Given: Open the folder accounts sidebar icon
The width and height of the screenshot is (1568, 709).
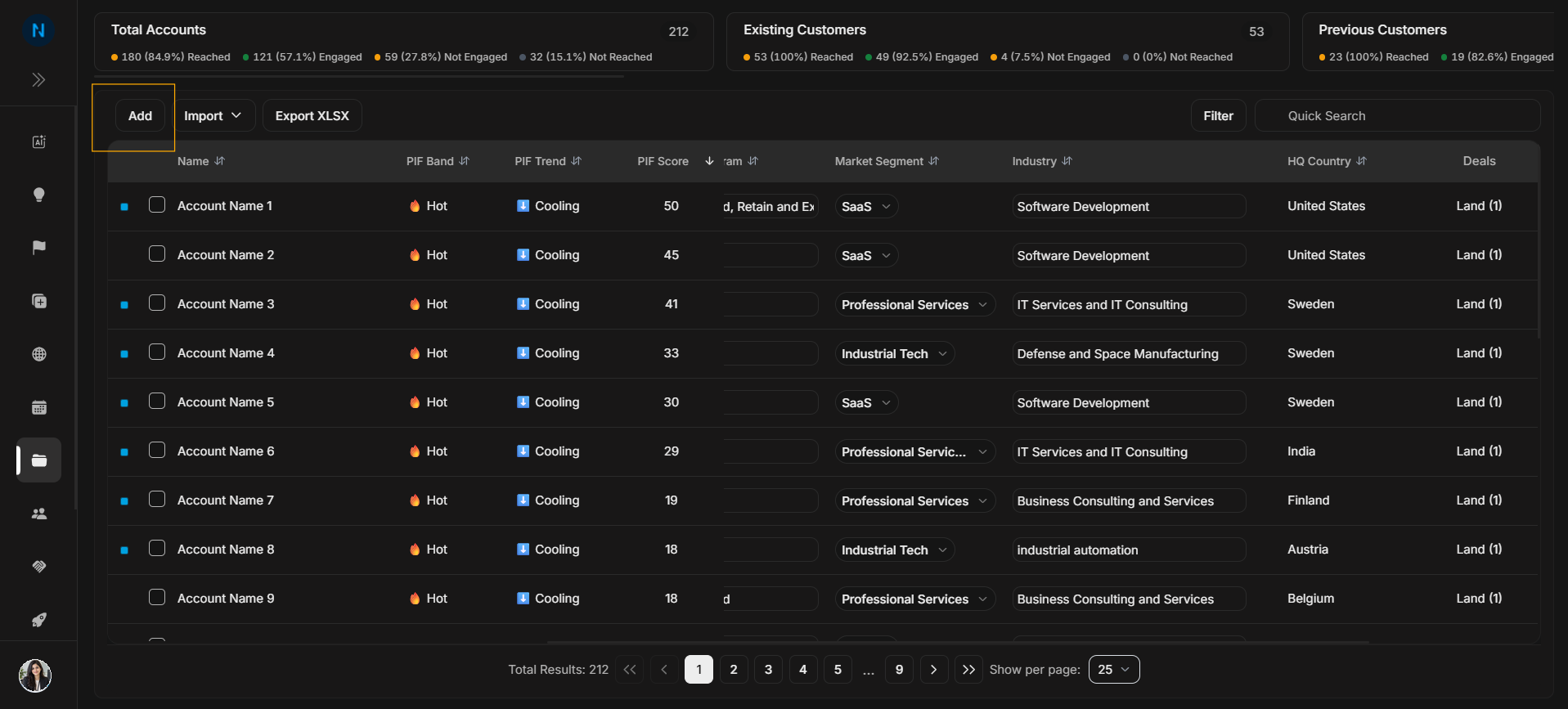Looking at the screenshot, I should pos(38,460).
